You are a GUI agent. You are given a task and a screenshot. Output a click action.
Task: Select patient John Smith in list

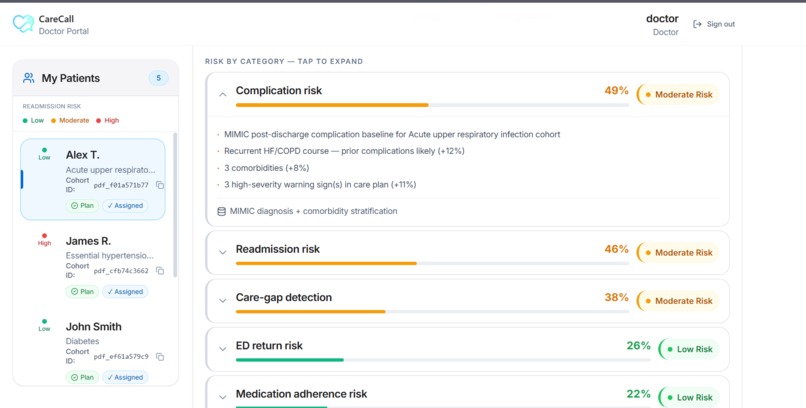tap(93, 351)
